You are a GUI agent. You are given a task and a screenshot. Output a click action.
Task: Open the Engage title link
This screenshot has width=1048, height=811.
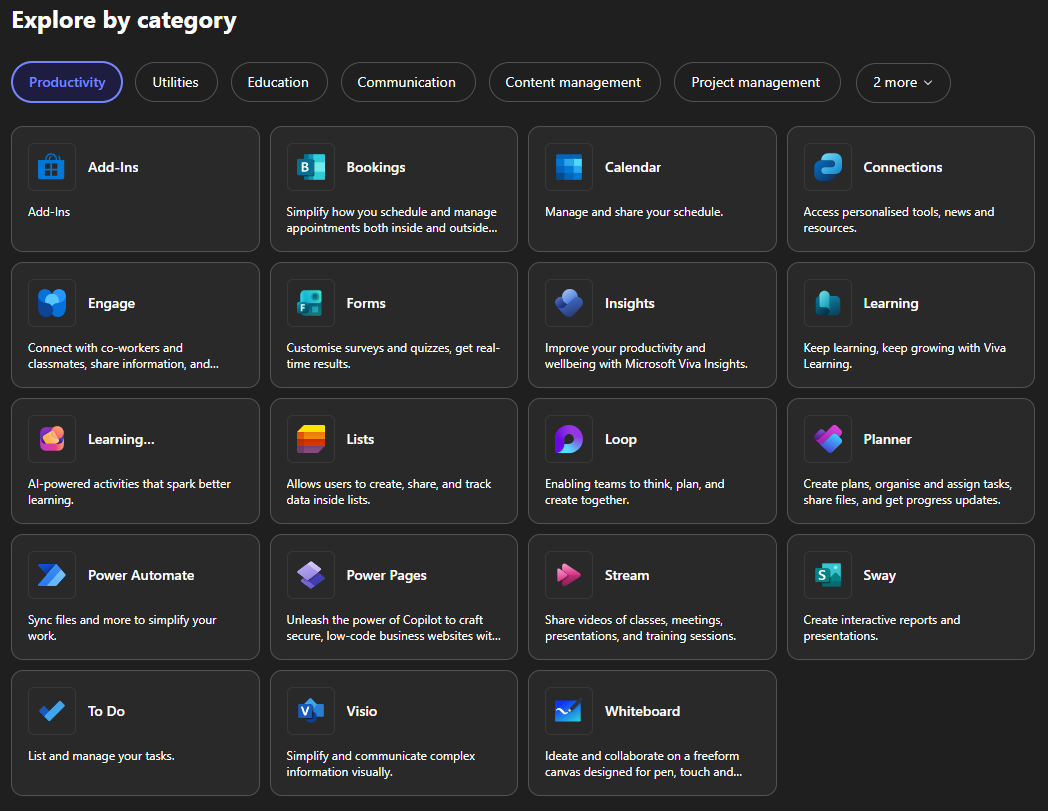pos(111,304)
